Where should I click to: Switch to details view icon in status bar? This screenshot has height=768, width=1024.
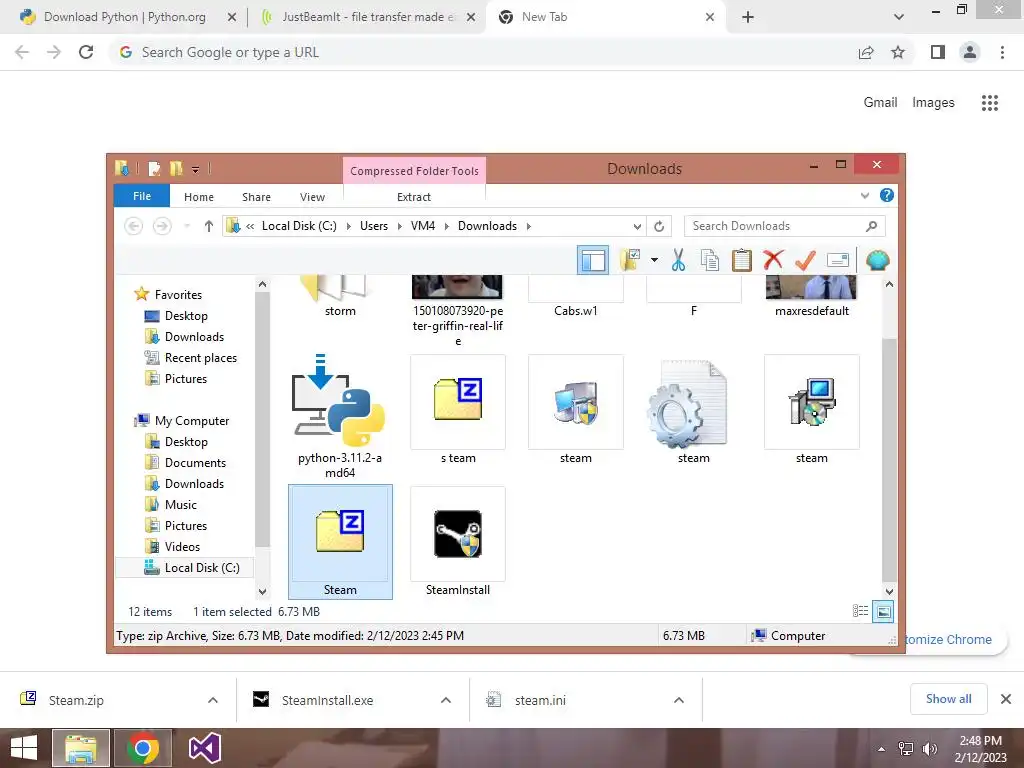pyautogui.click(x=860, y=611)
